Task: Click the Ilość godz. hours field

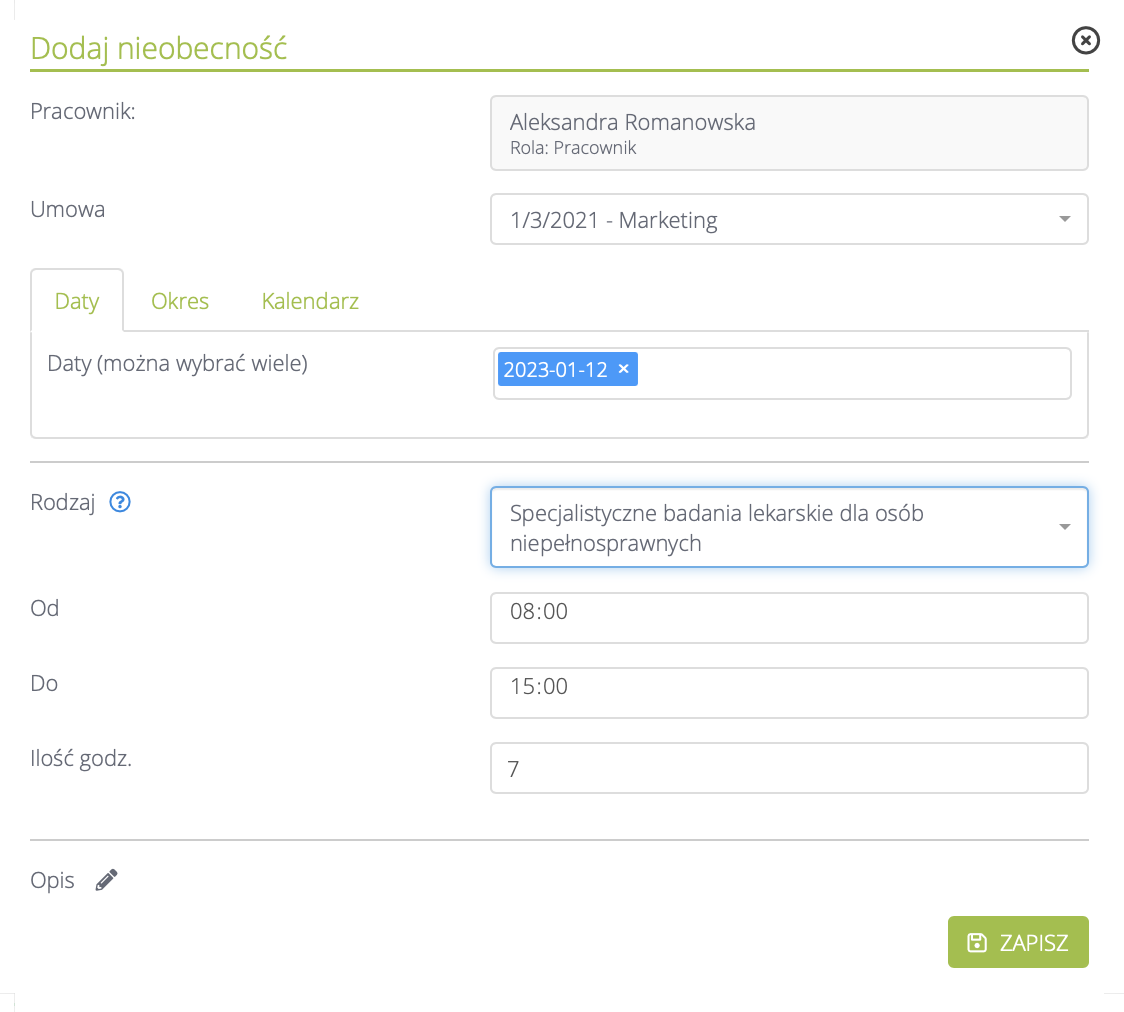Action: tap(788, 768)
